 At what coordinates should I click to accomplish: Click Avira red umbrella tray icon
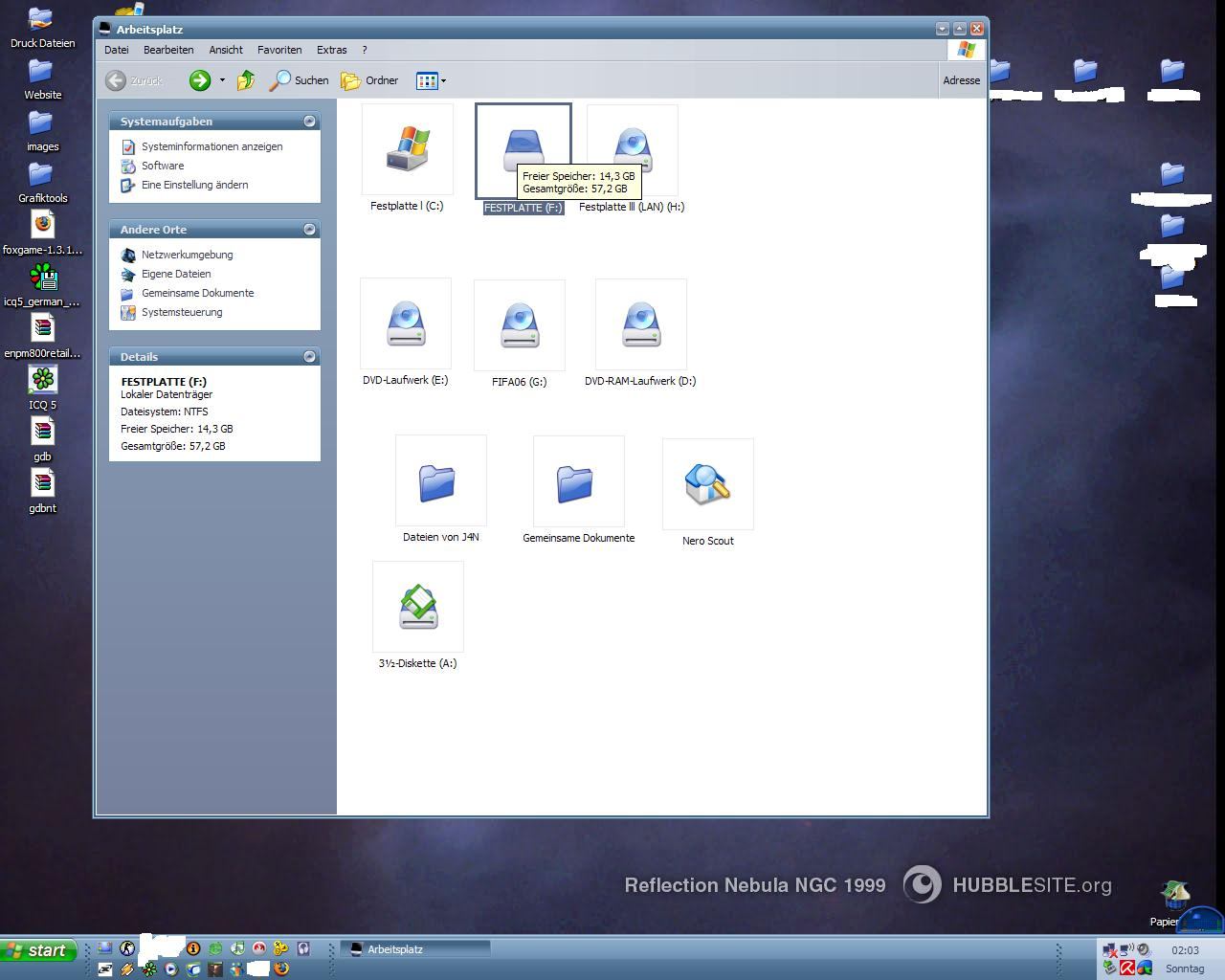coord(1127,968)
